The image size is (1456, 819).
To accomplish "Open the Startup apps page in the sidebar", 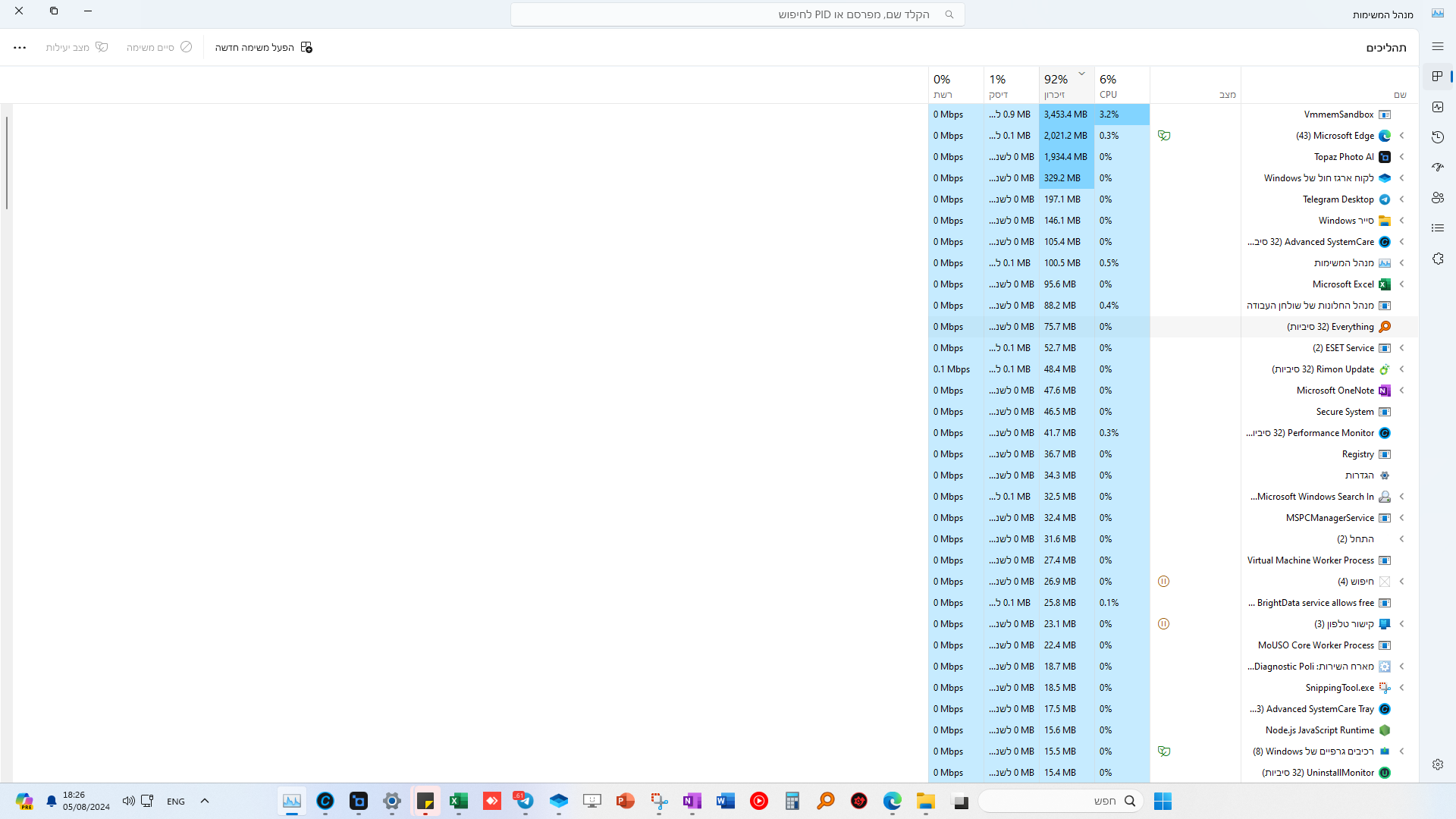I will tap(1438, 168).
